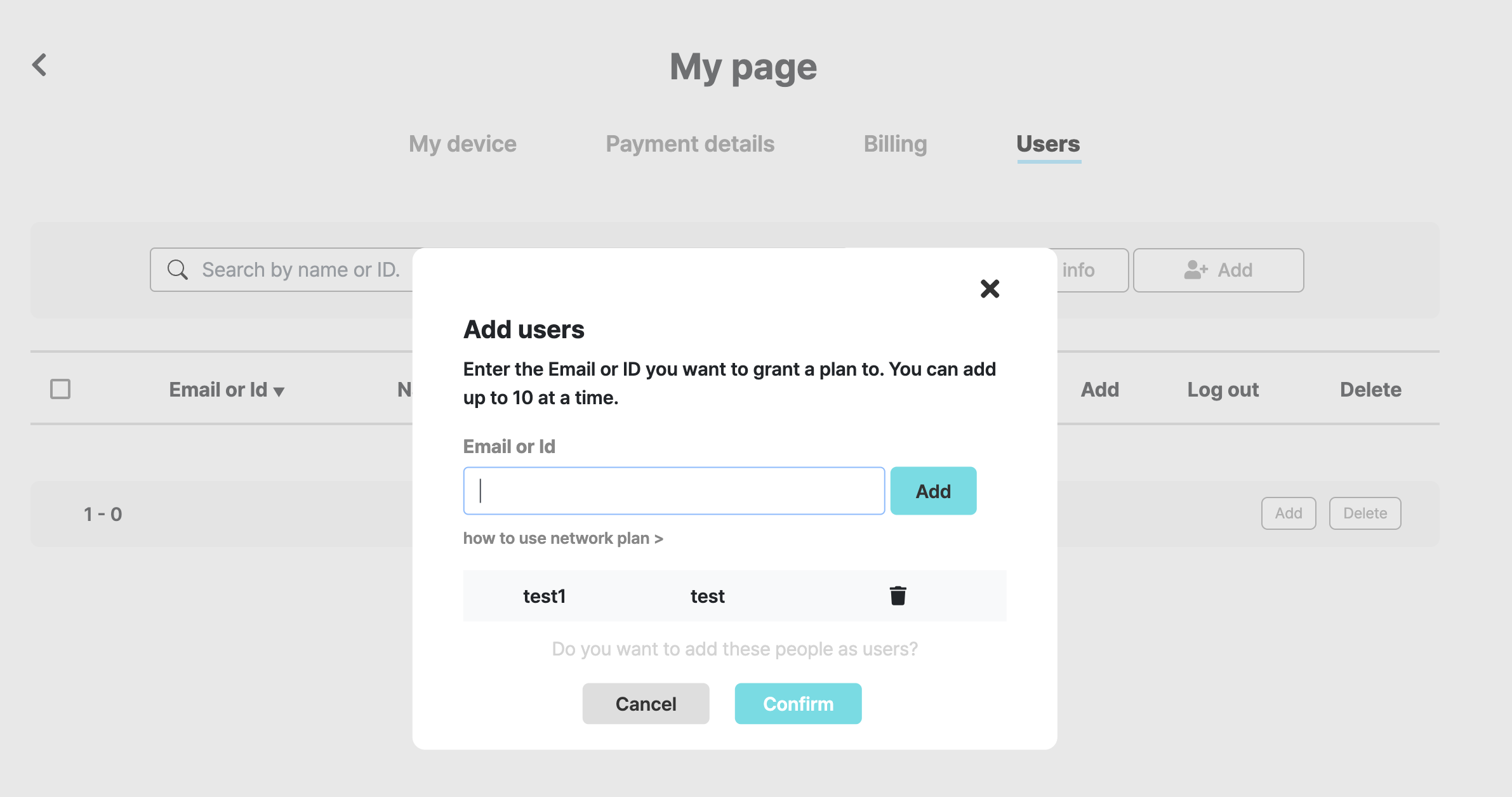The image size is (1512, 797).
Task: Click the back arrow icon
Action: click(x=39, y=65)
